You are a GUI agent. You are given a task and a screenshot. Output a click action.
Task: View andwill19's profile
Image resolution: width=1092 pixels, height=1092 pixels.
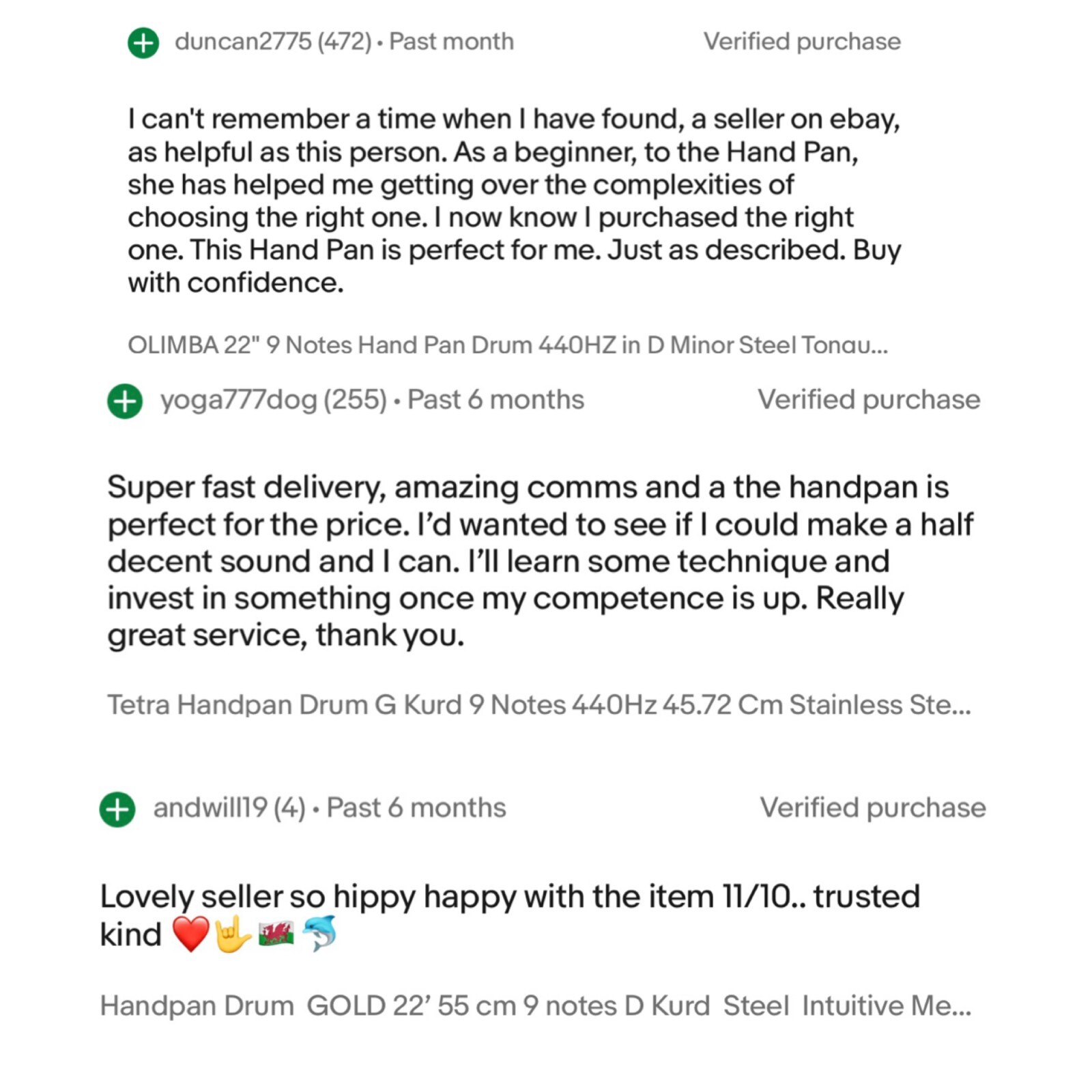(210, 808)
